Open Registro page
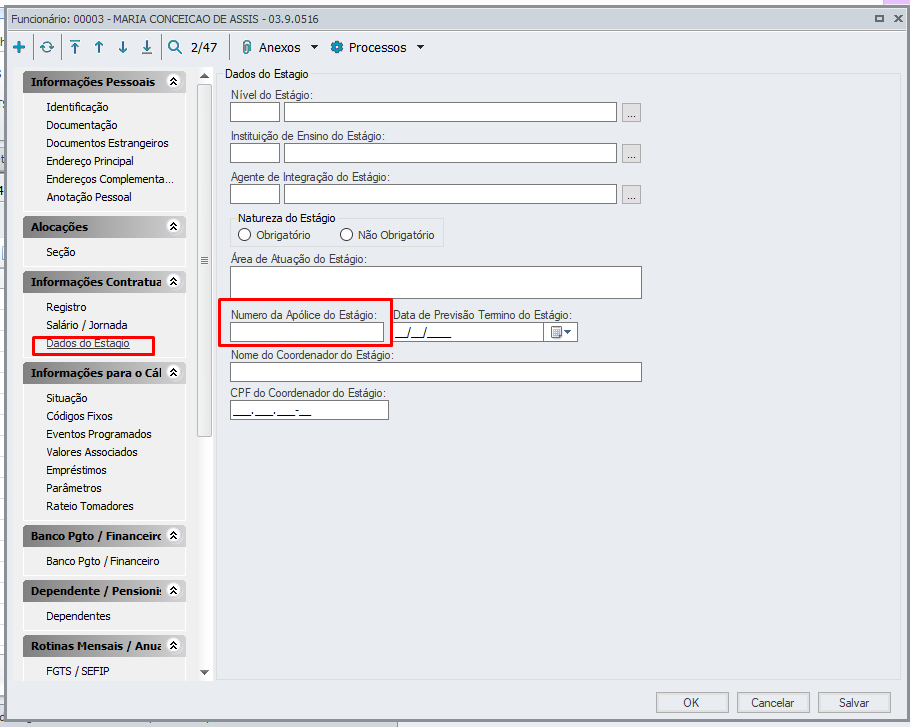910x727 pixels. 66,307
